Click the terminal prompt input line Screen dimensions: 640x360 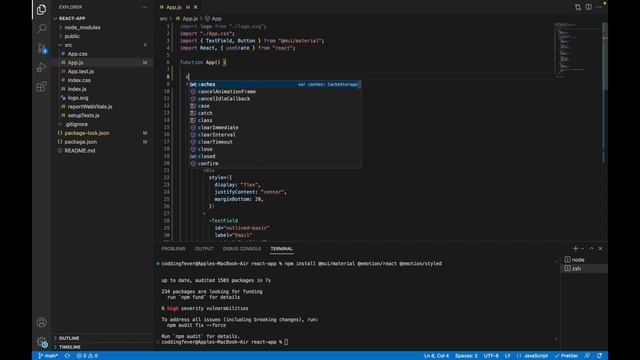[224, 342]
